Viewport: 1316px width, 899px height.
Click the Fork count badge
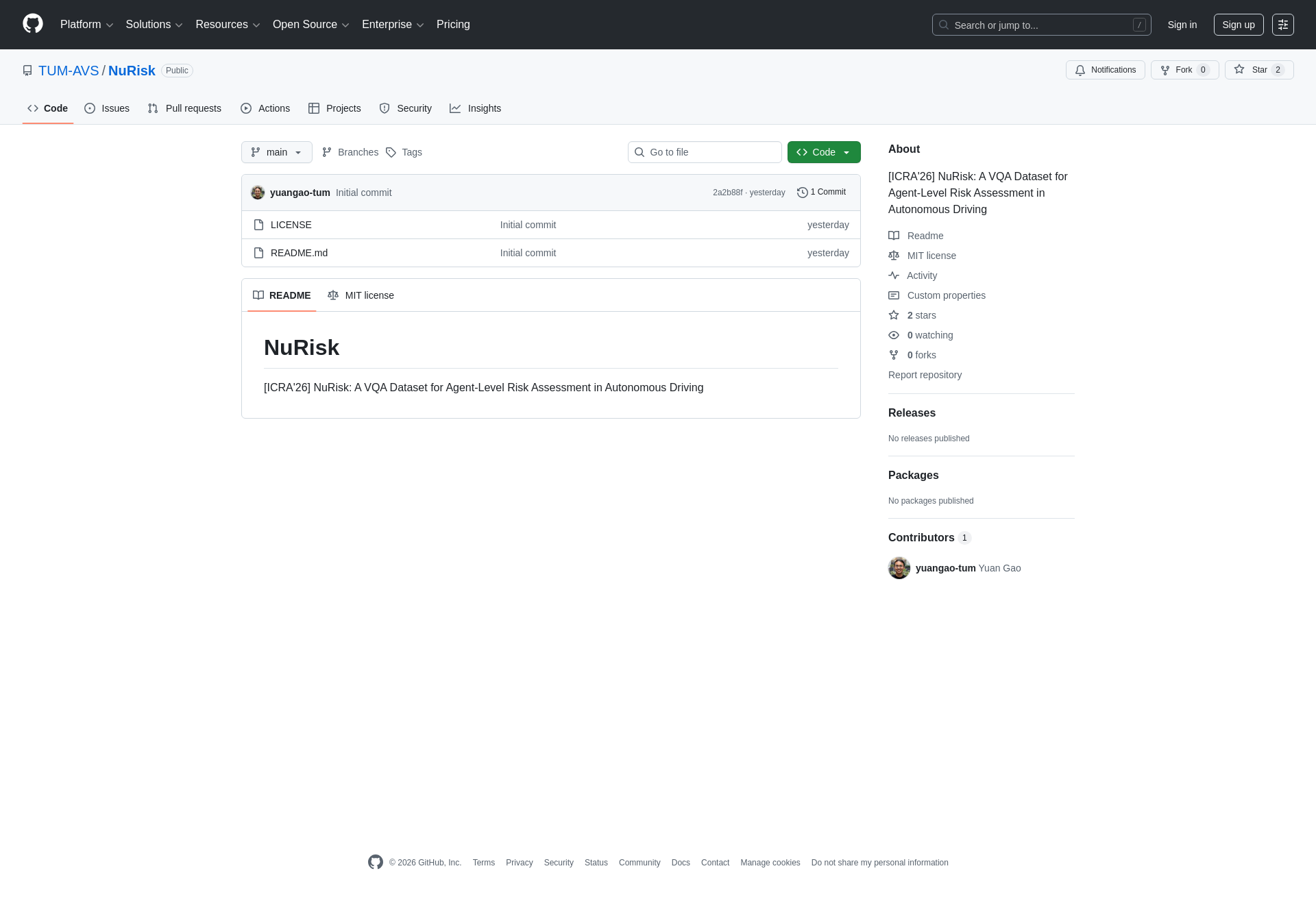click(1203, 70)
